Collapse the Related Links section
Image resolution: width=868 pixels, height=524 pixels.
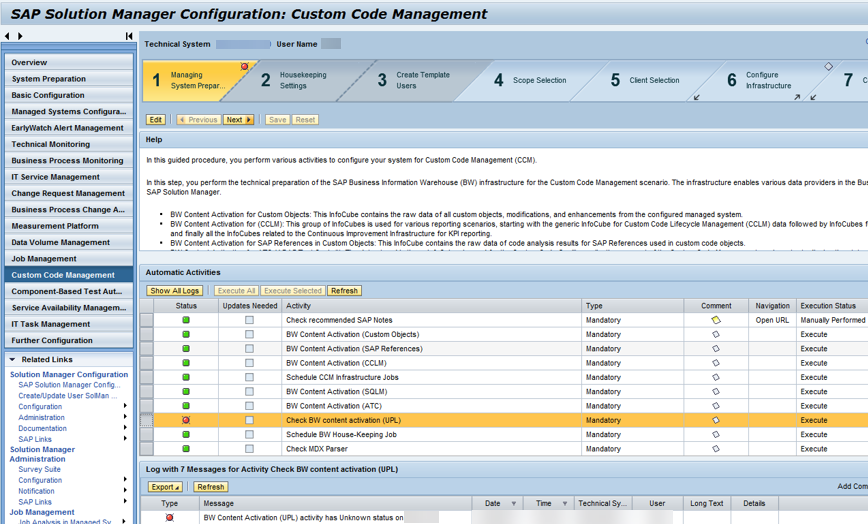(x=12, y=359)
